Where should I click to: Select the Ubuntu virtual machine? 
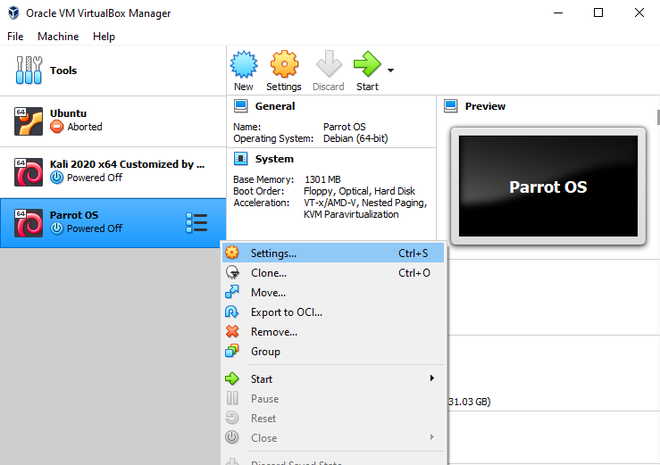113,121
